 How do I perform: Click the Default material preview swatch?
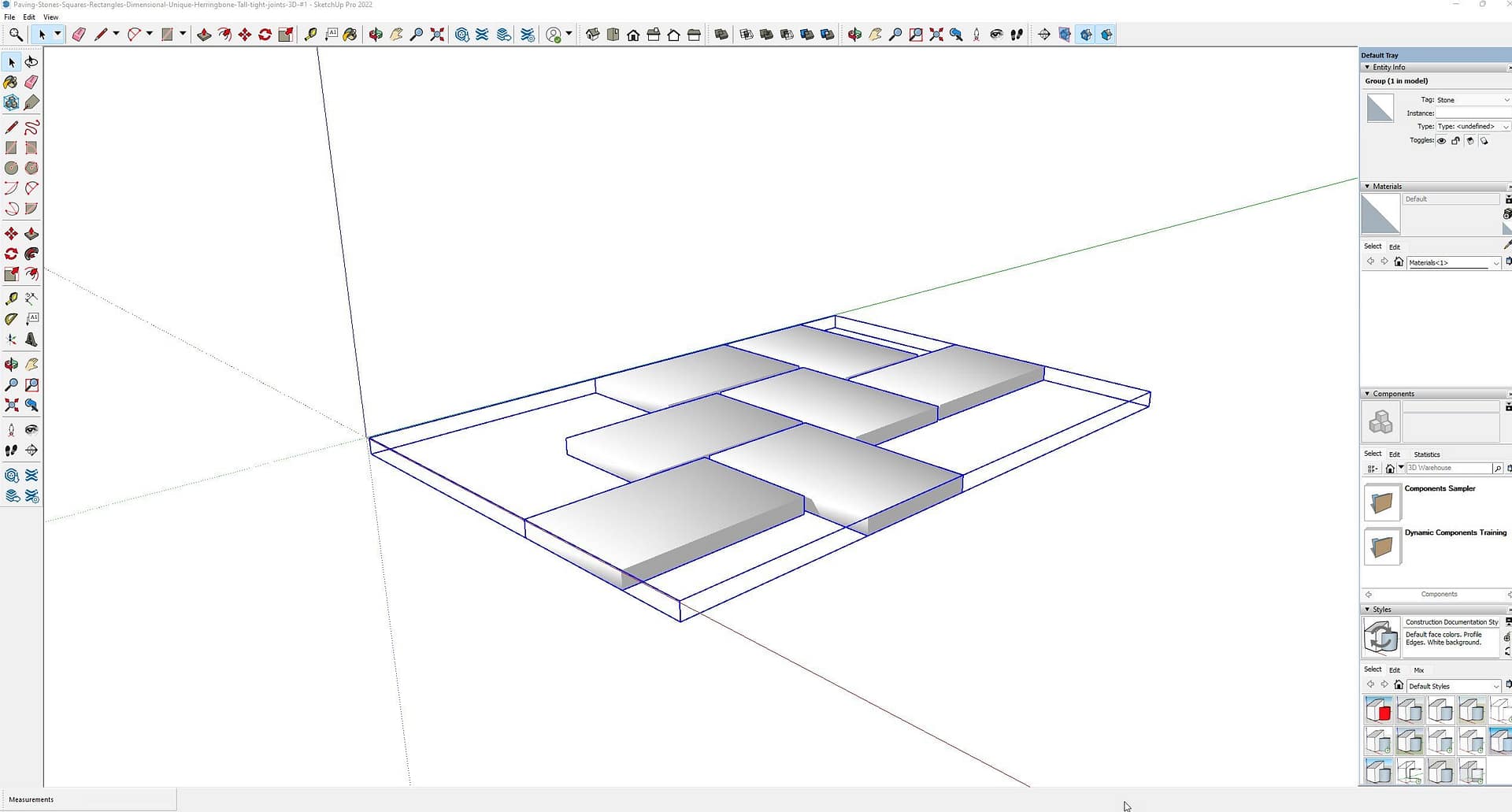click(x=1380, y=214)
